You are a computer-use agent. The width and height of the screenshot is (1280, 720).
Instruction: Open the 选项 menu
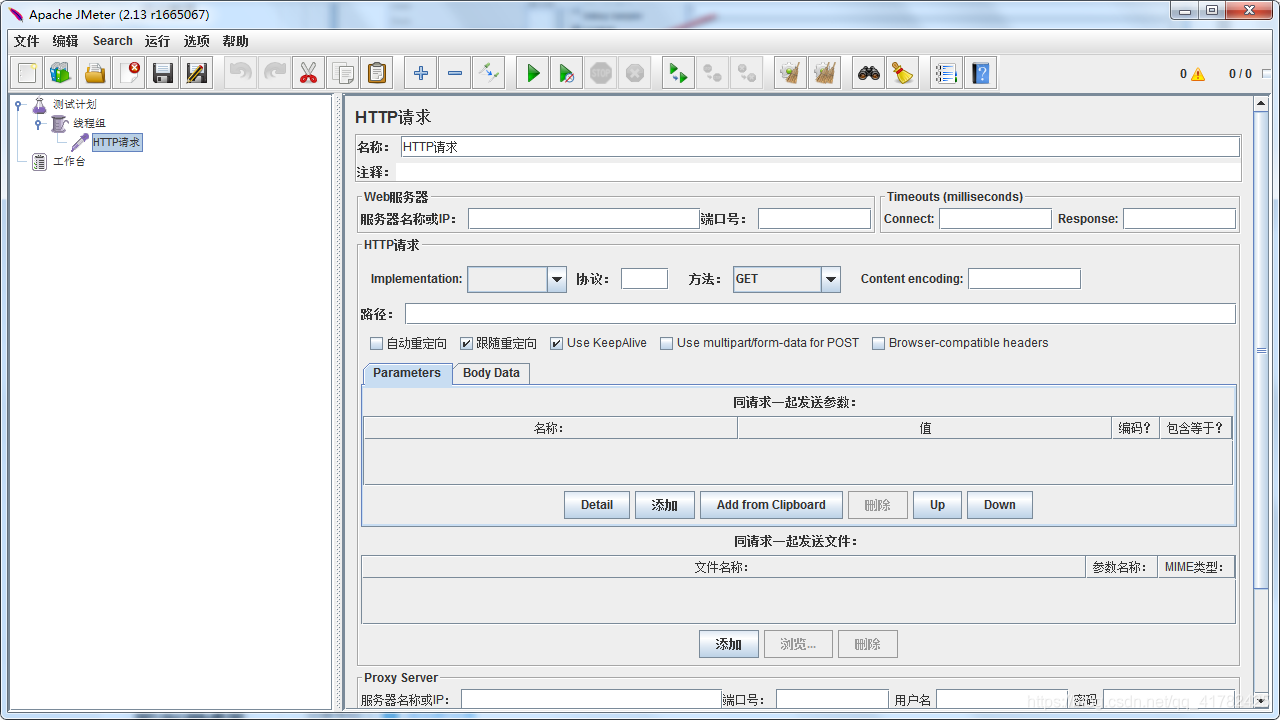pos(197,41)
